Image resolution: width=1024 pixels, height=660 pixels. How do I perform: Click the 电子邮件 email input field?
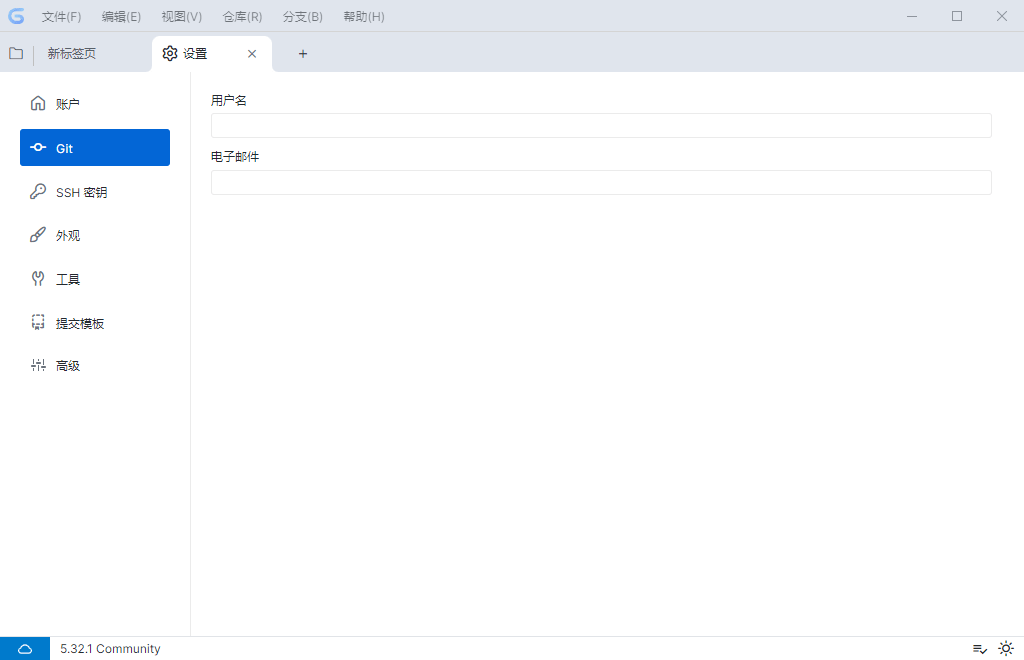[600, 182]
